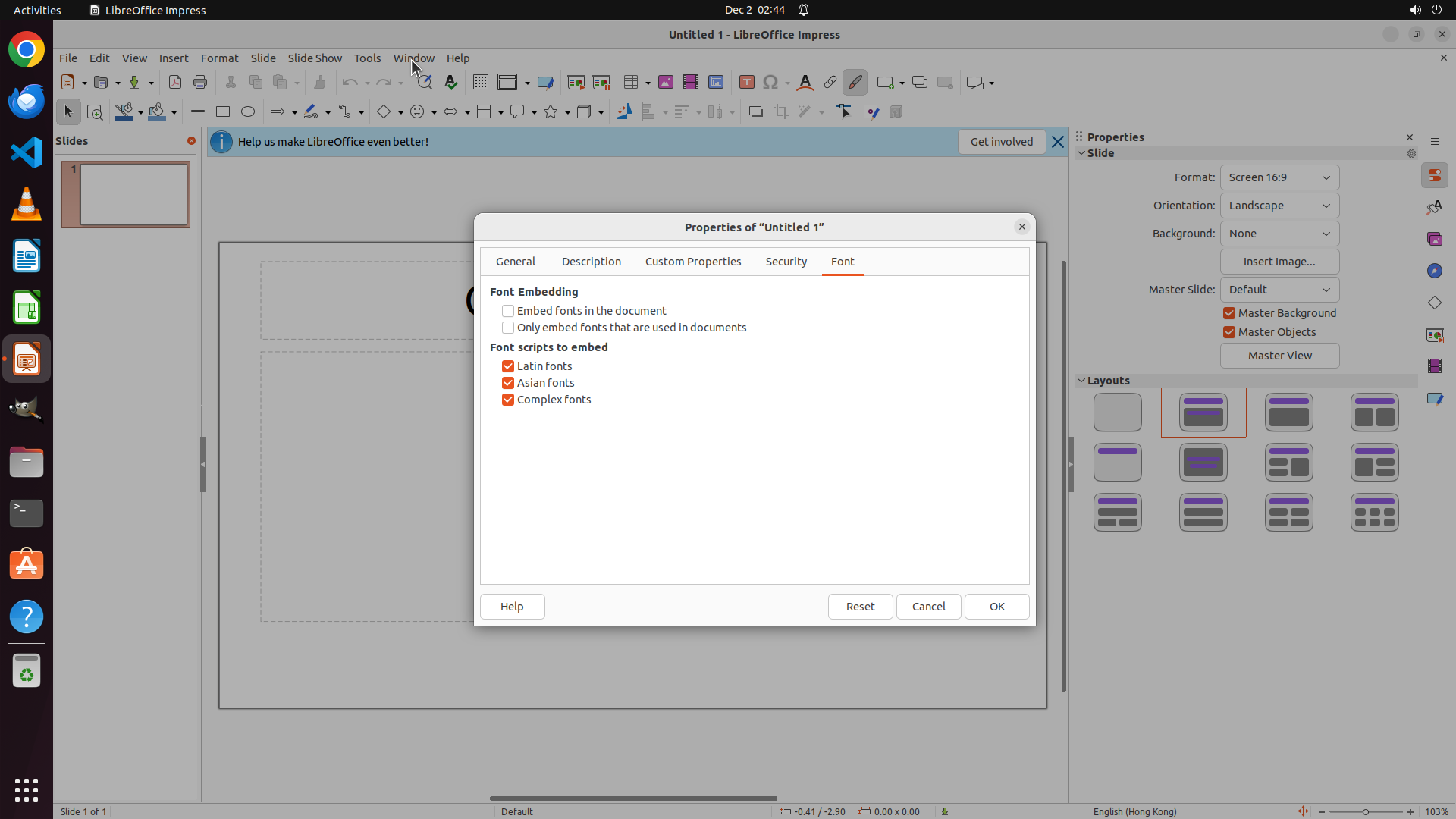1456x819 pixels.
Task: Click the Insert Hyperlink icon
Action: tap(830, 83)
